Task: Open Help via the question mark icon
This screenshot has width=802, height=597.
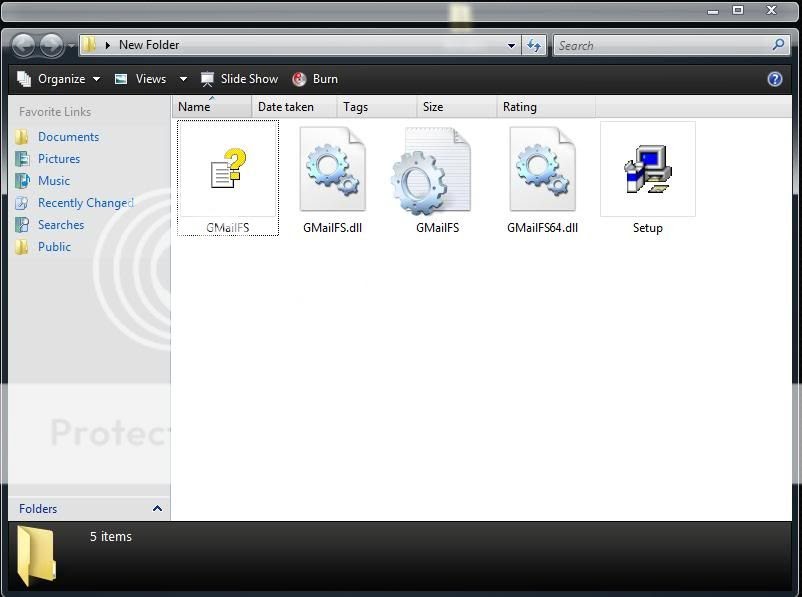Action: click(x=775, y=79)
